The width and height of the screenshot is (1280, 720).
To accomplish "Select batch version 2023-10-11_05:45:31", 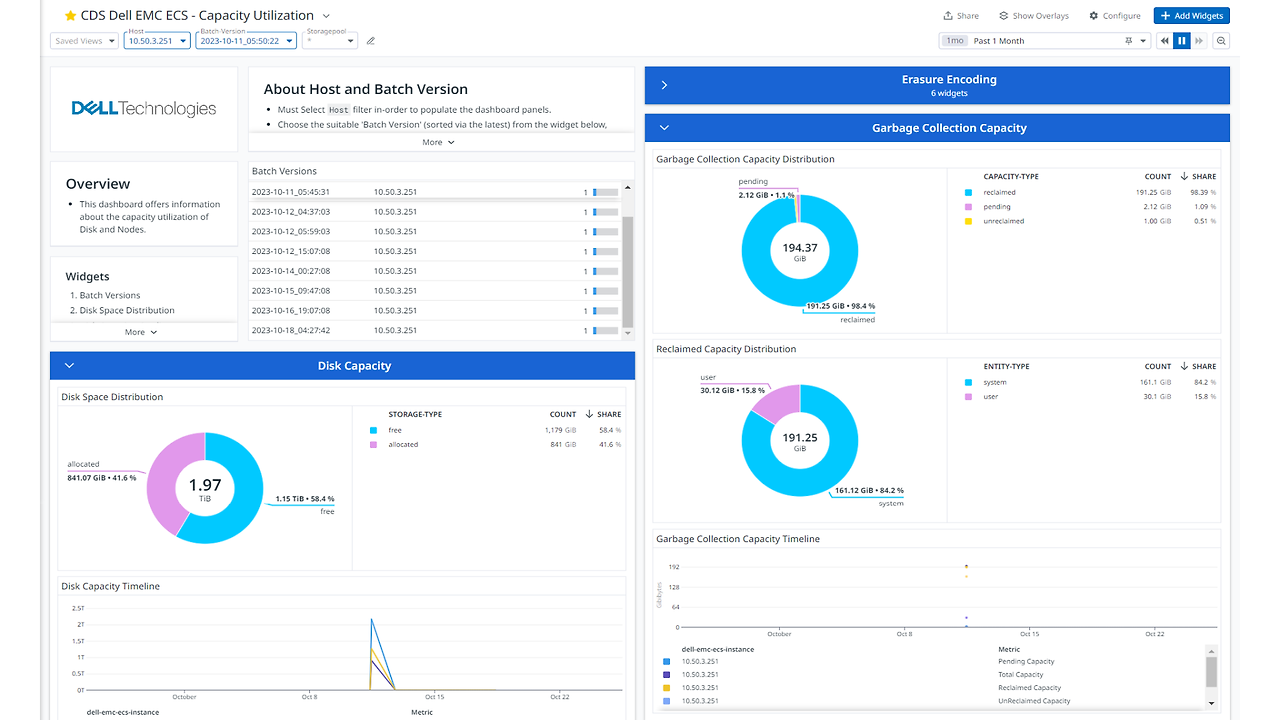I will click(x=435, y=192).
